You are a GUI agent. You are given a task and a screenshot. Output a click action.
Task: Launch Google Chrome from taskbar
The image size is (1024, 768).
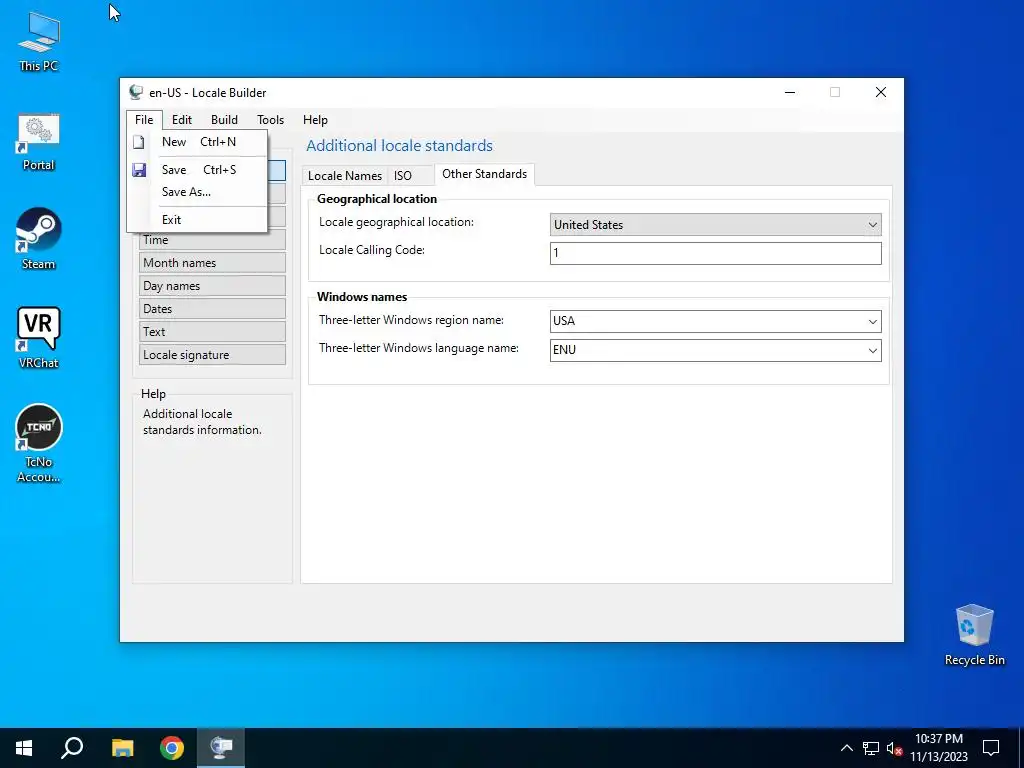[172, 748]
